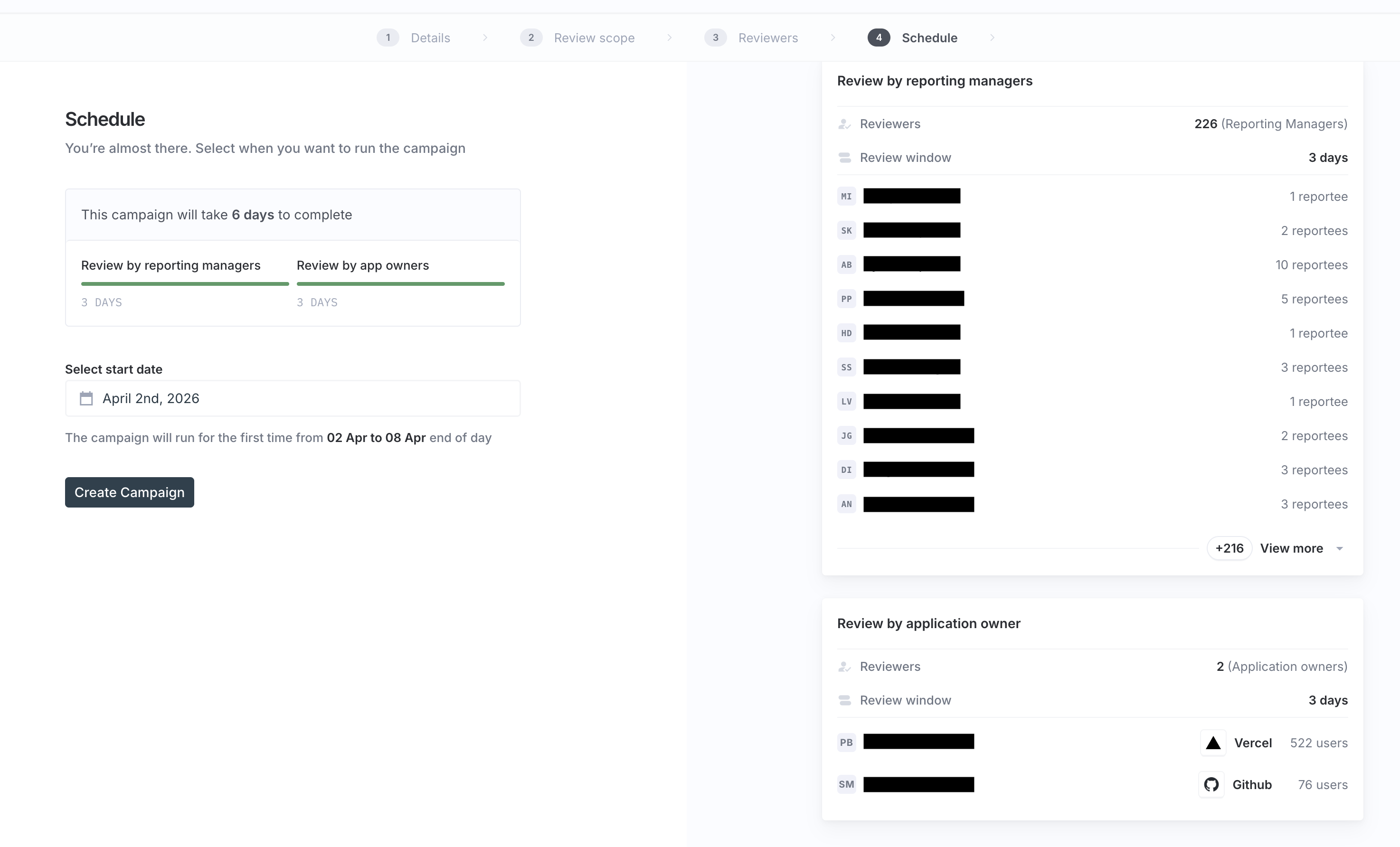Go to the Reviewers step
Image resolution: width=1400 pixels, height=847 pixels.
click(767, 38)
